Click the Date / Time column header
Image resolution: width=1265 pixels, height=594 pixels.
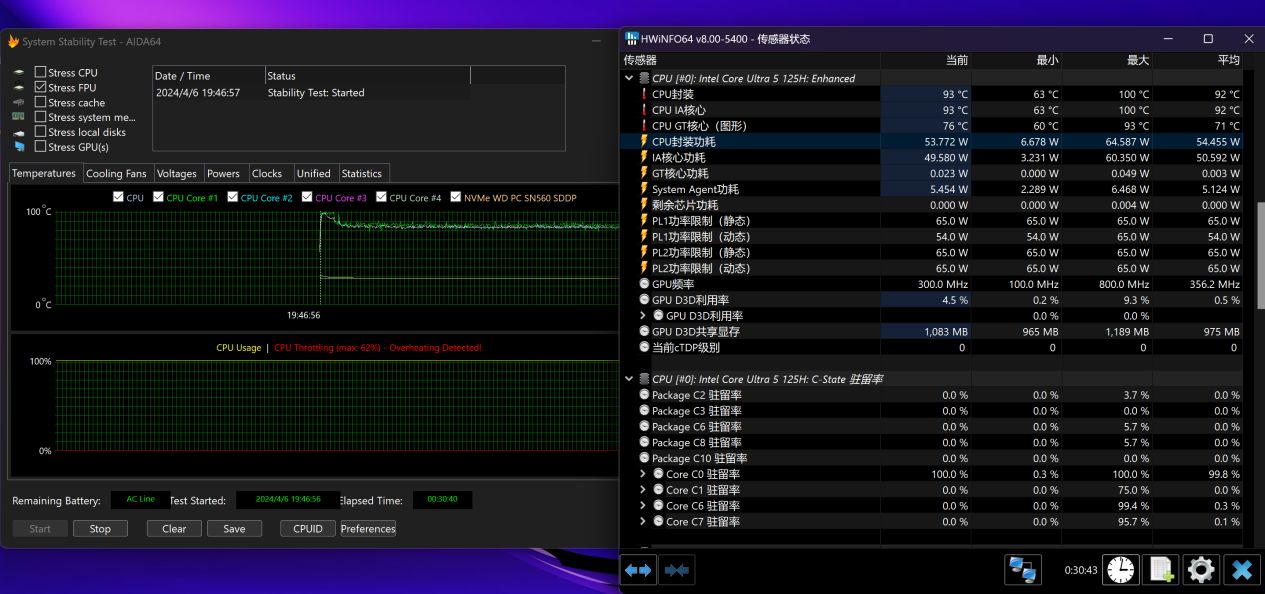pos(208,76)
